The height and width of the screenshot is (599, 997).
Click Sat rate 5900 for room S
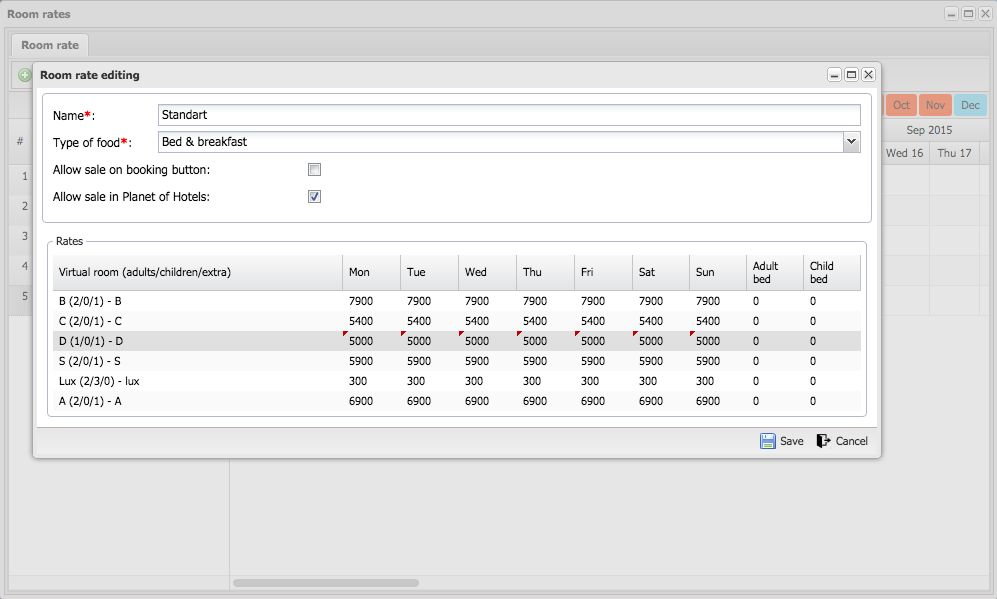click(651, 361)
